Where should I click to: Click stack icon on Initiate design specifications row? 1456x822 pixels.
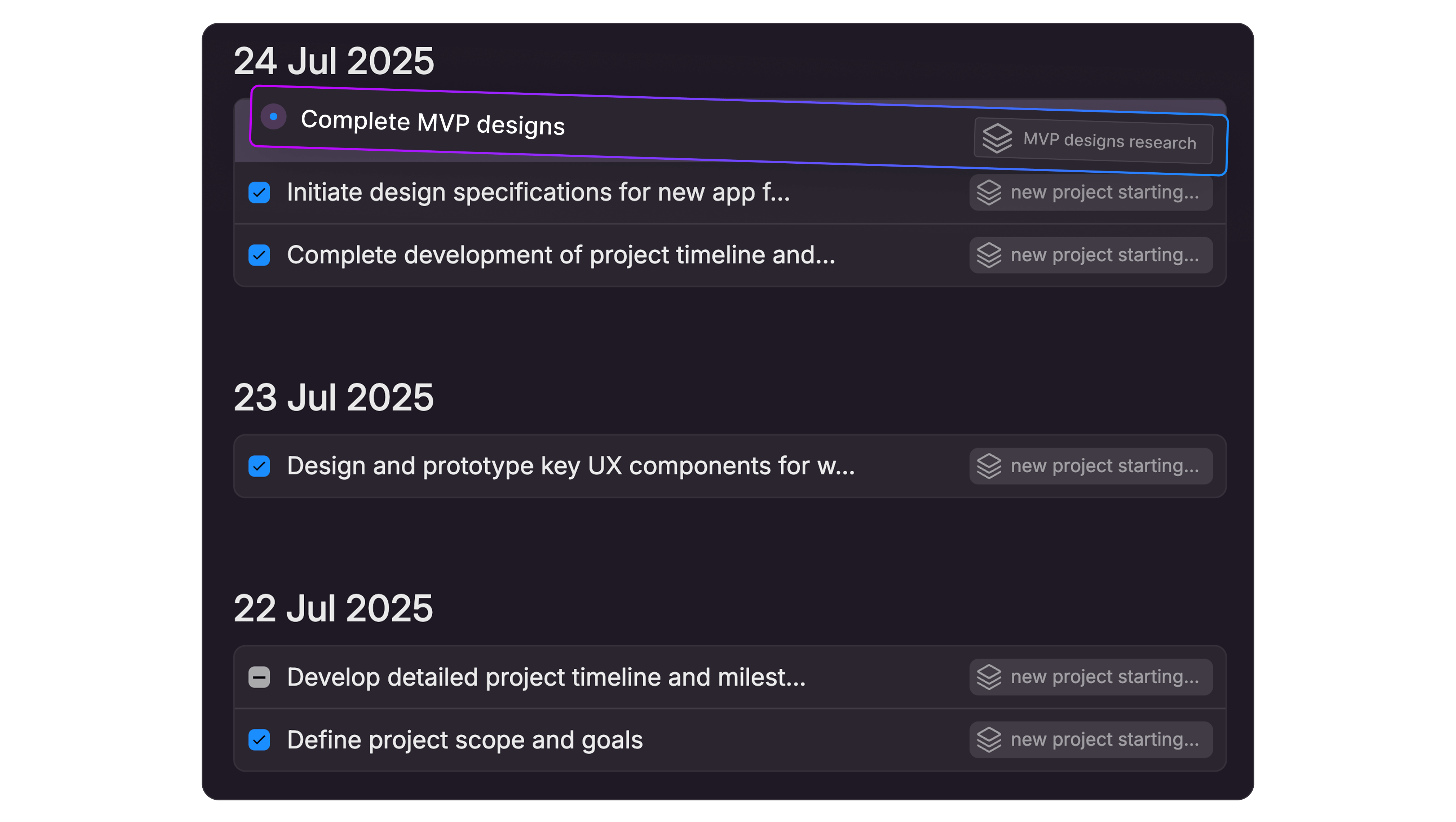(989, 193)
